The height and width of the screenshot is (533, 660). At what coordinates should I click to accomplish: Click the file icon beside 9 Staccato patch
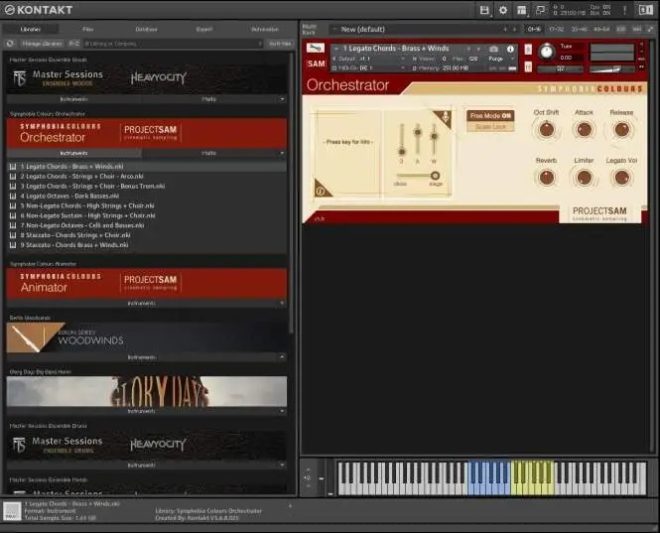click(13, 245)
